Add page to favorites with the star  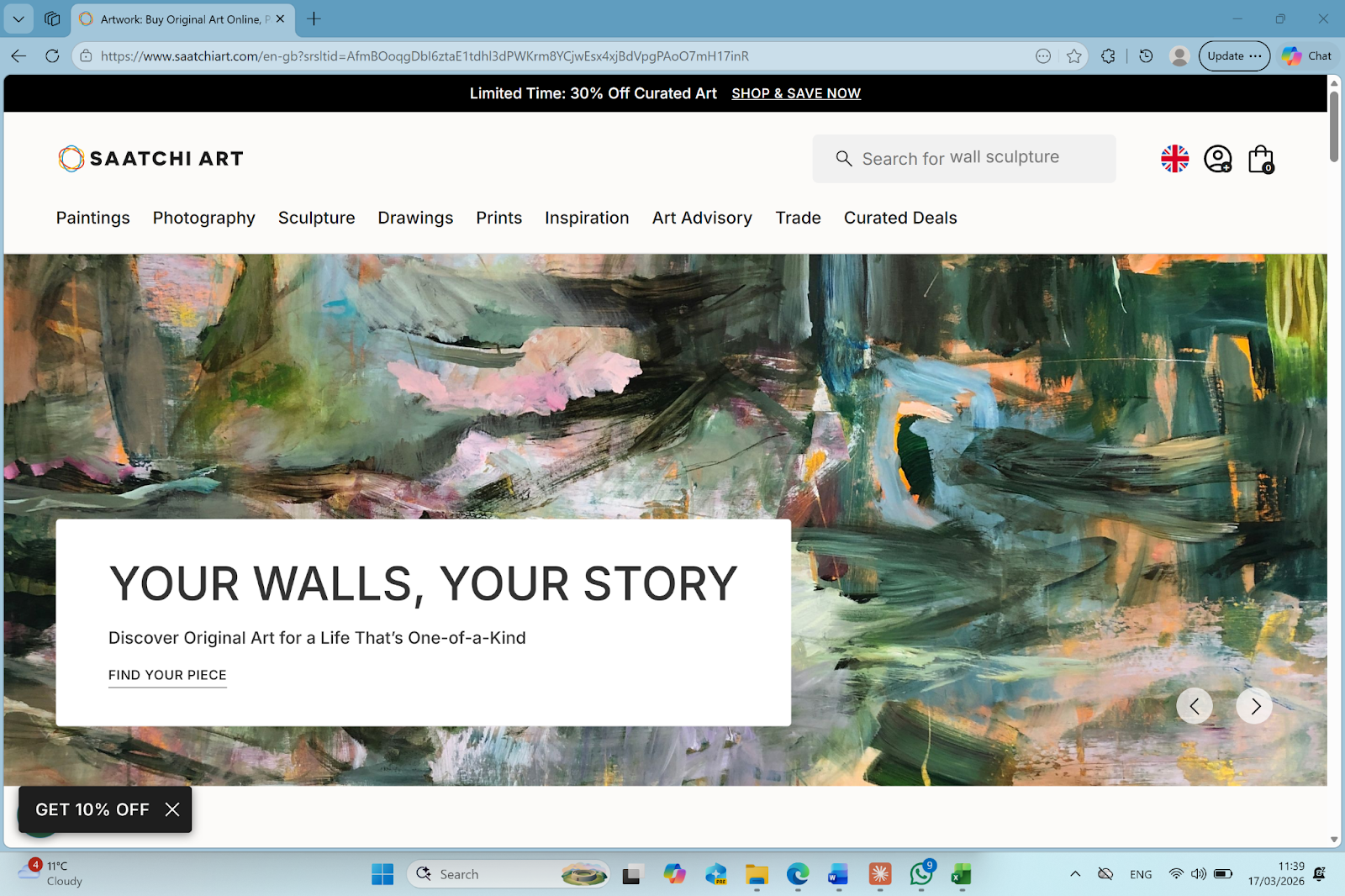[1073, 55]
